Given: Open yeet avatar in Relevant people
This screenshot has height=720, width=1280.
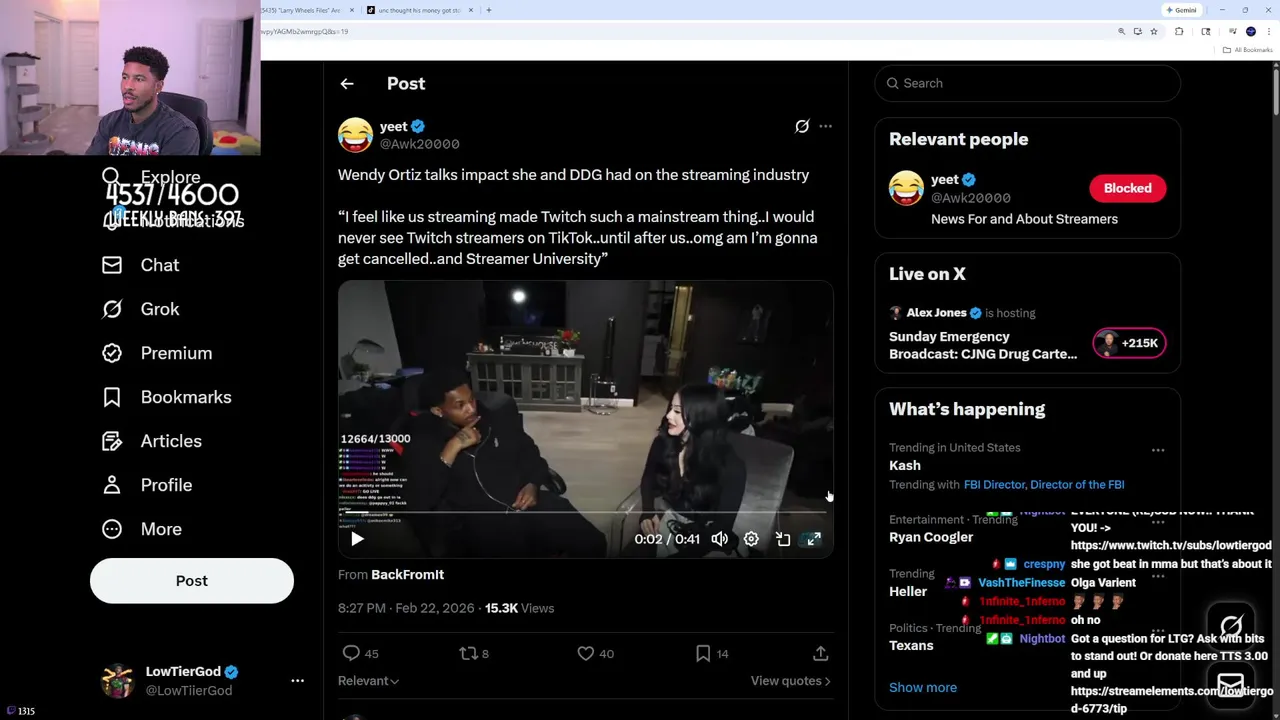Looking at the screenshot, I should tap(906, 188).
